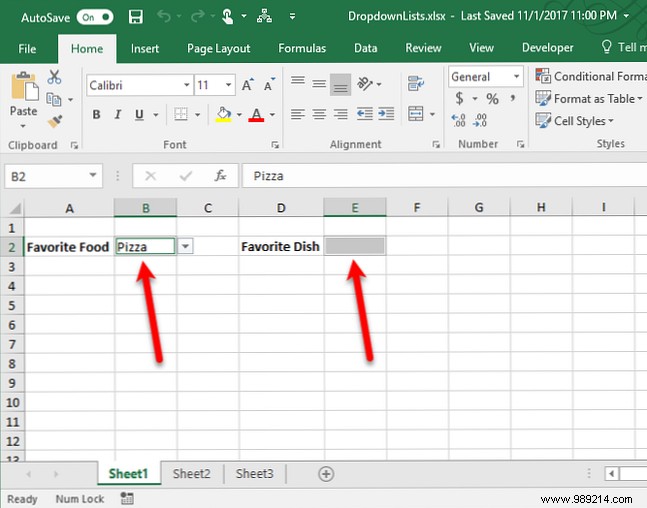Viewport: 647px width, 508px height.
Task: Apply Percent Style format
Action: [x=492, y=99]
